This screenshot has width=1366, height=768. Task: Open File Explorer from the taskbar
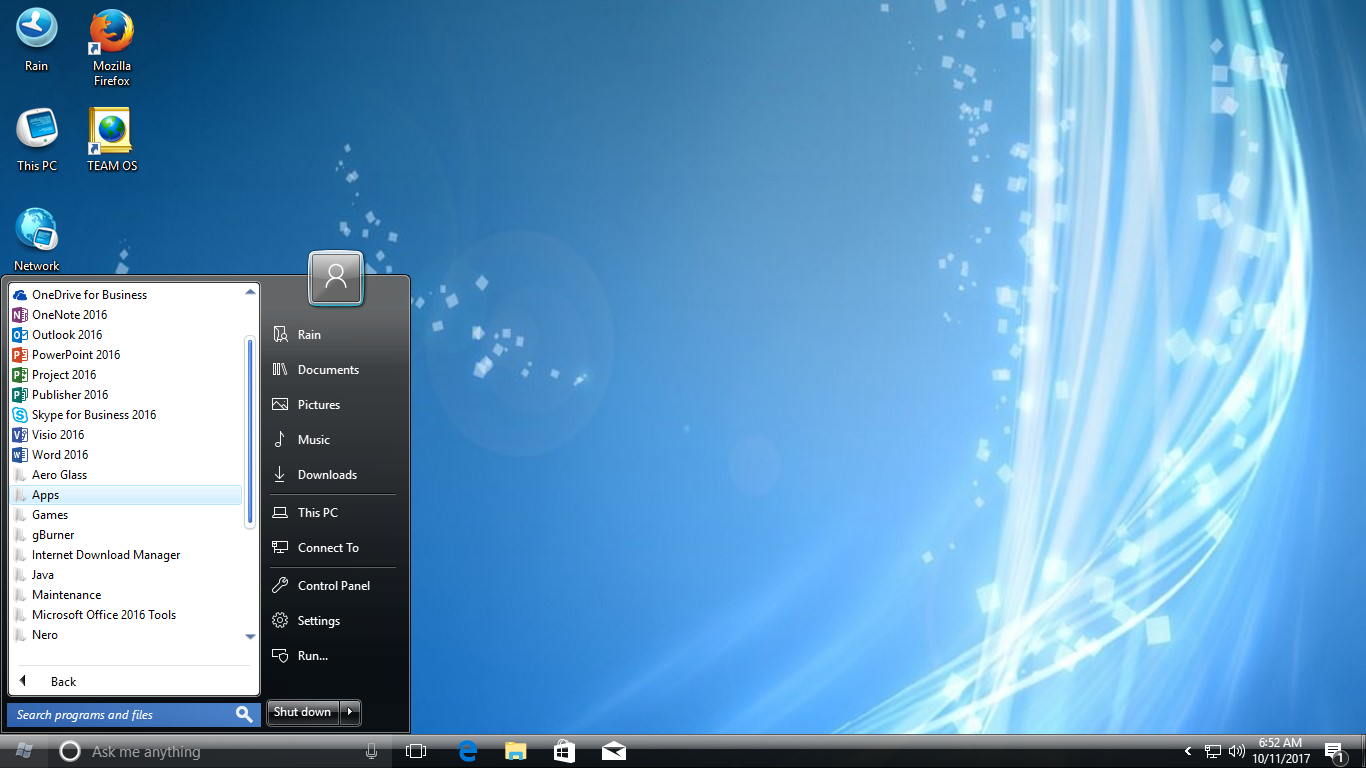pos(516,751)
